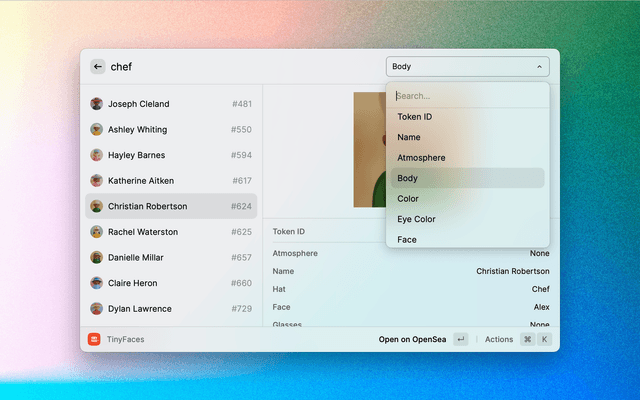Click Open on OpenSea action

(412, 339)
